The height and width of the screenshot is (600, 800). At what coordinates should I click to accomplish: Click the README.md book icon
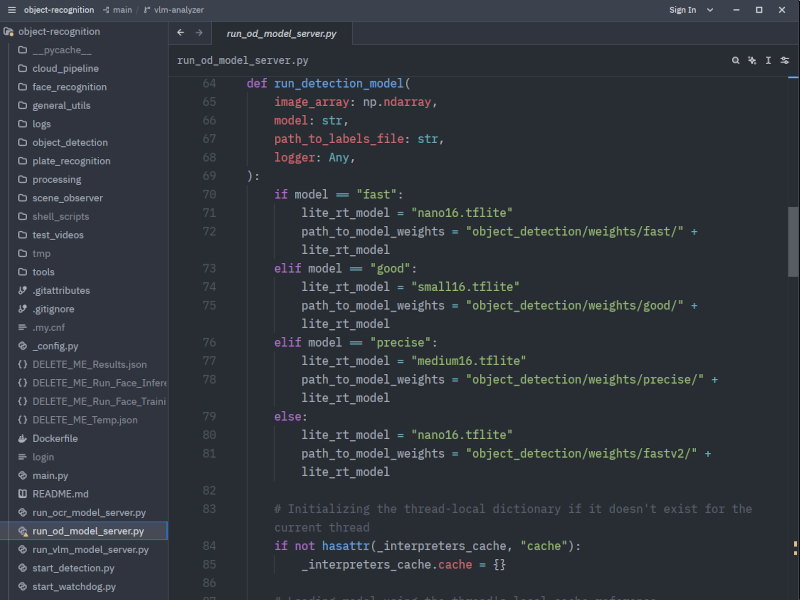click(x=22, y=494)
